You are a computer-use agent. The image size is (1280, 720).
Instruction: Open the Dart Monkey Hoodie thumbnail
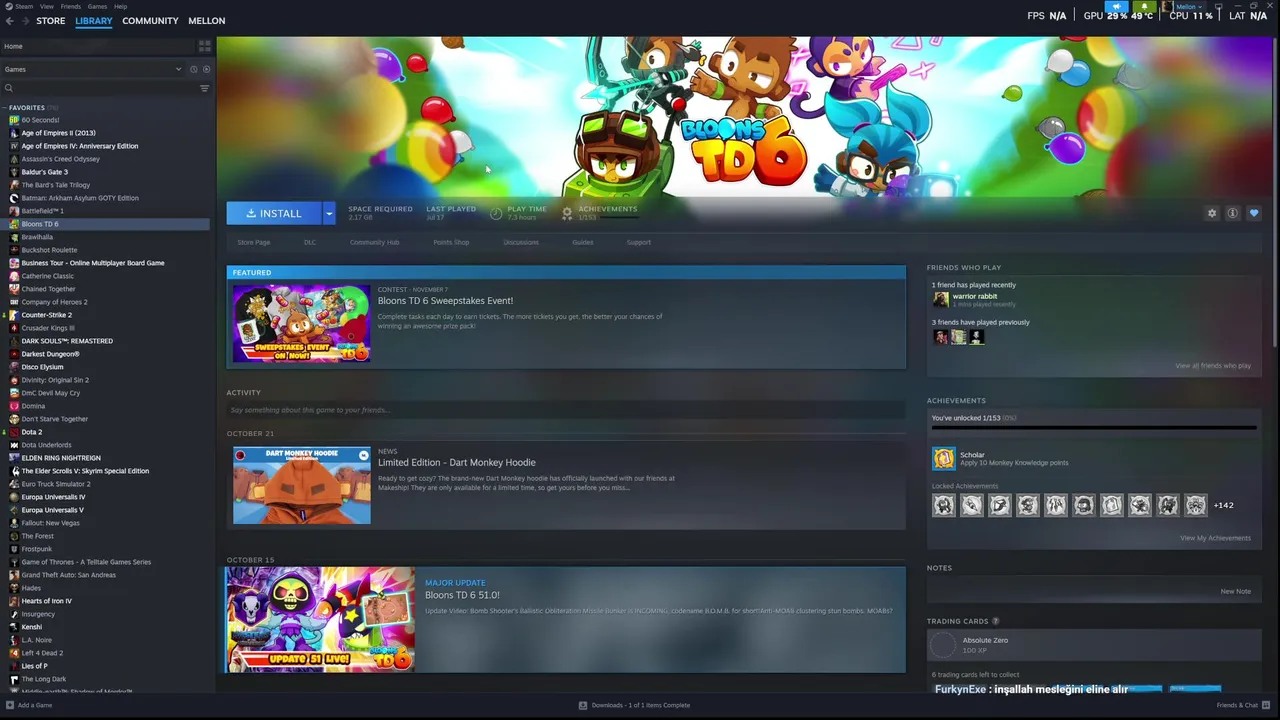tap(302, 485)
